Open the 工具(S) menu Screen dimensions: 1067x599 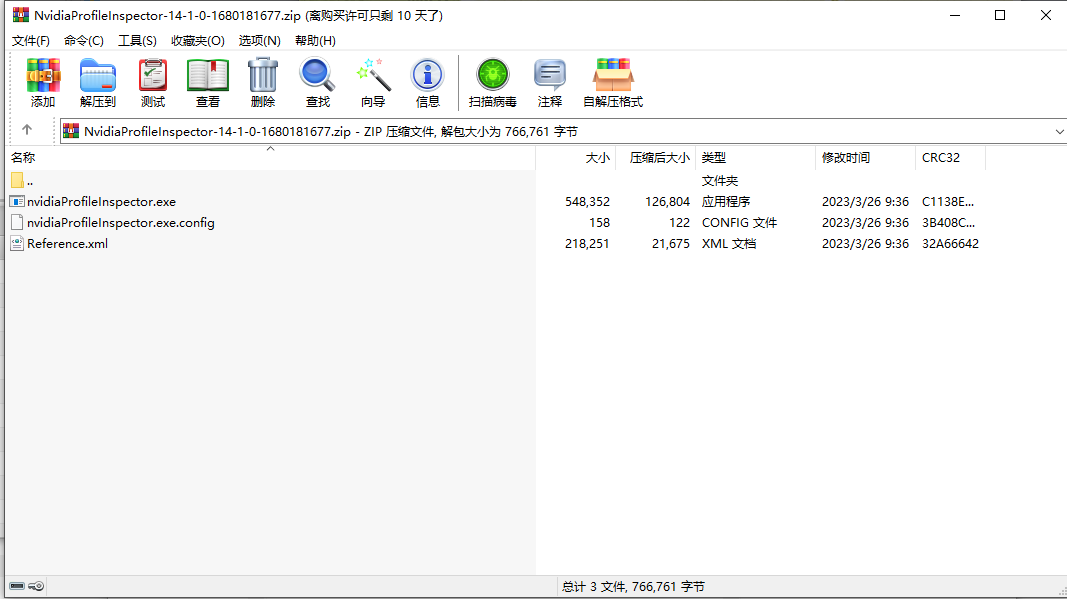[137, 41]
